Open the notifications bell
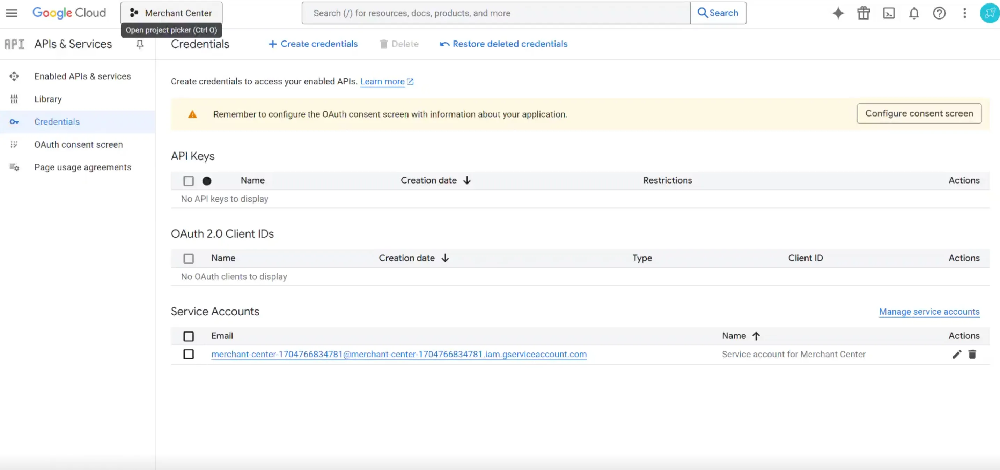This screenshot has width=1000, height=470. coord(914,13)
